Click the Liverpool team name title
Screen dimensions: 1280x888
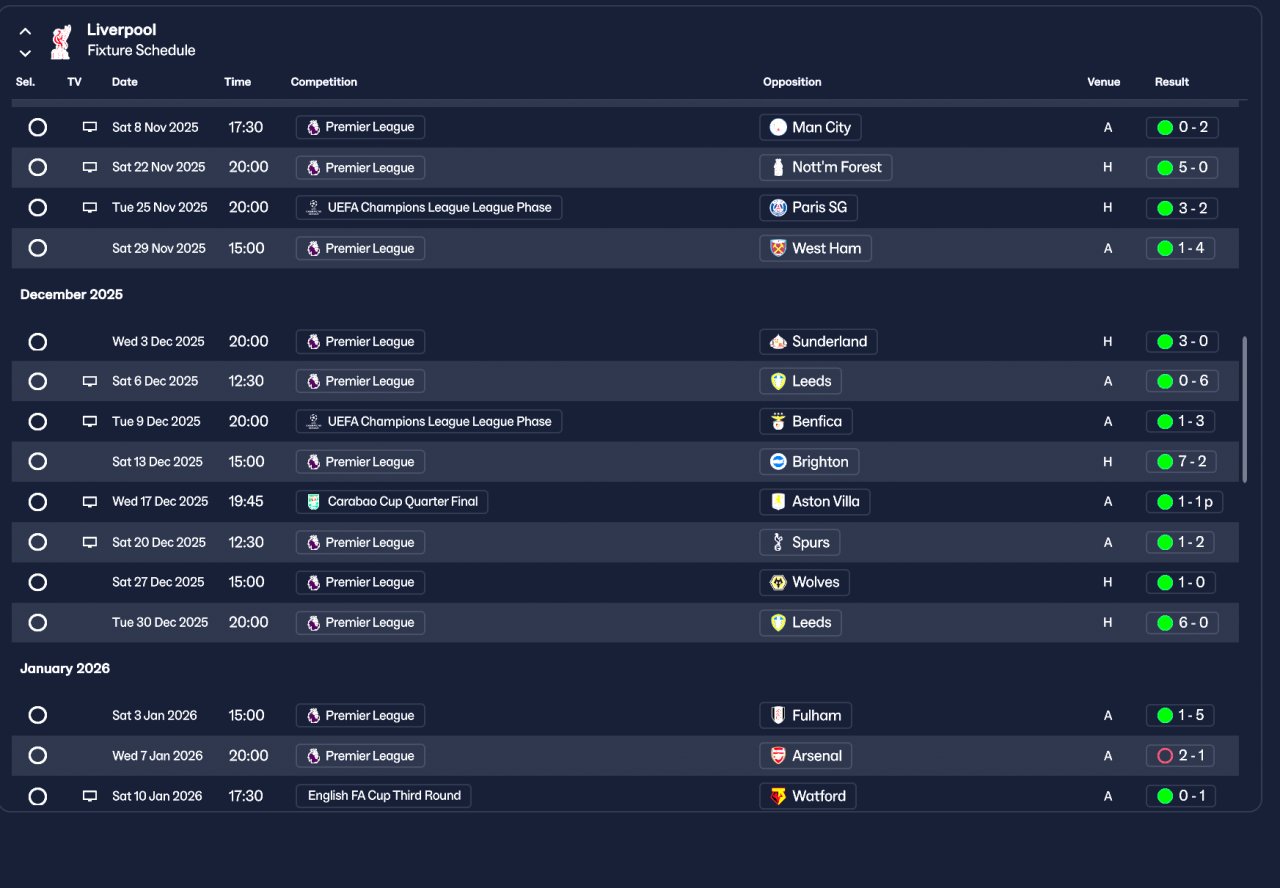tap(121, 30)
